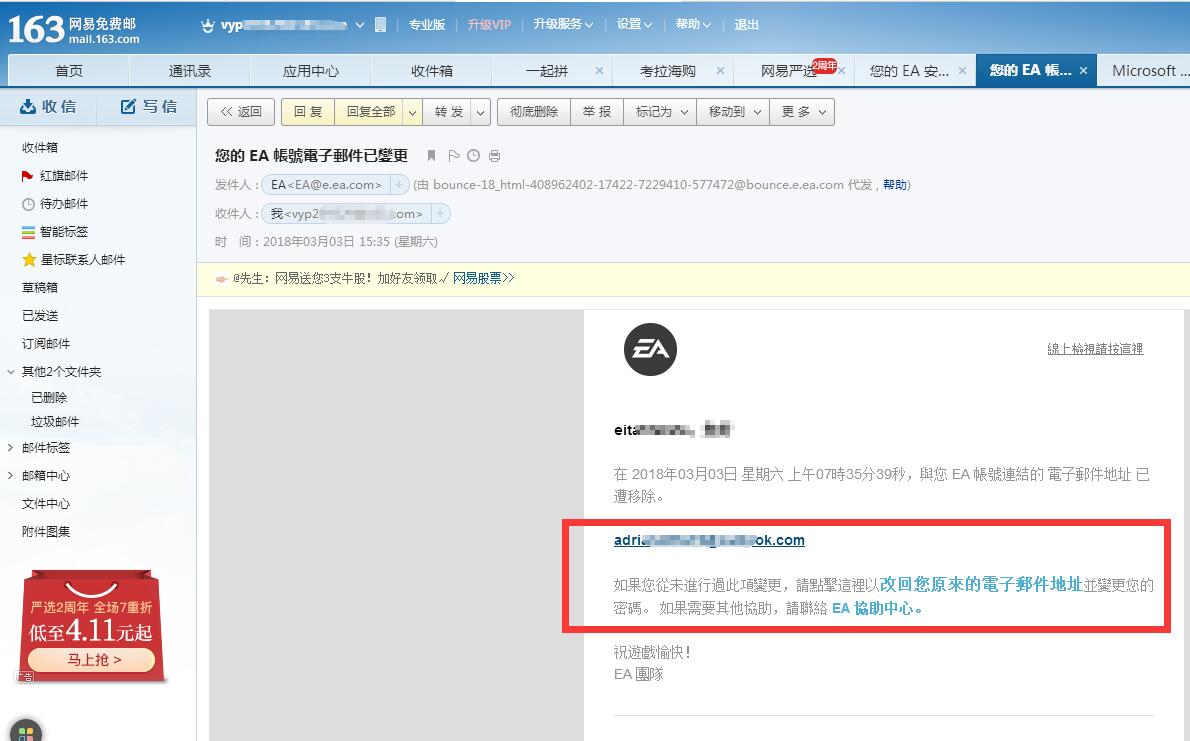Click the 彻底删除 button
This screenshot has width=1190, height=741.
(x=533, y=112)
